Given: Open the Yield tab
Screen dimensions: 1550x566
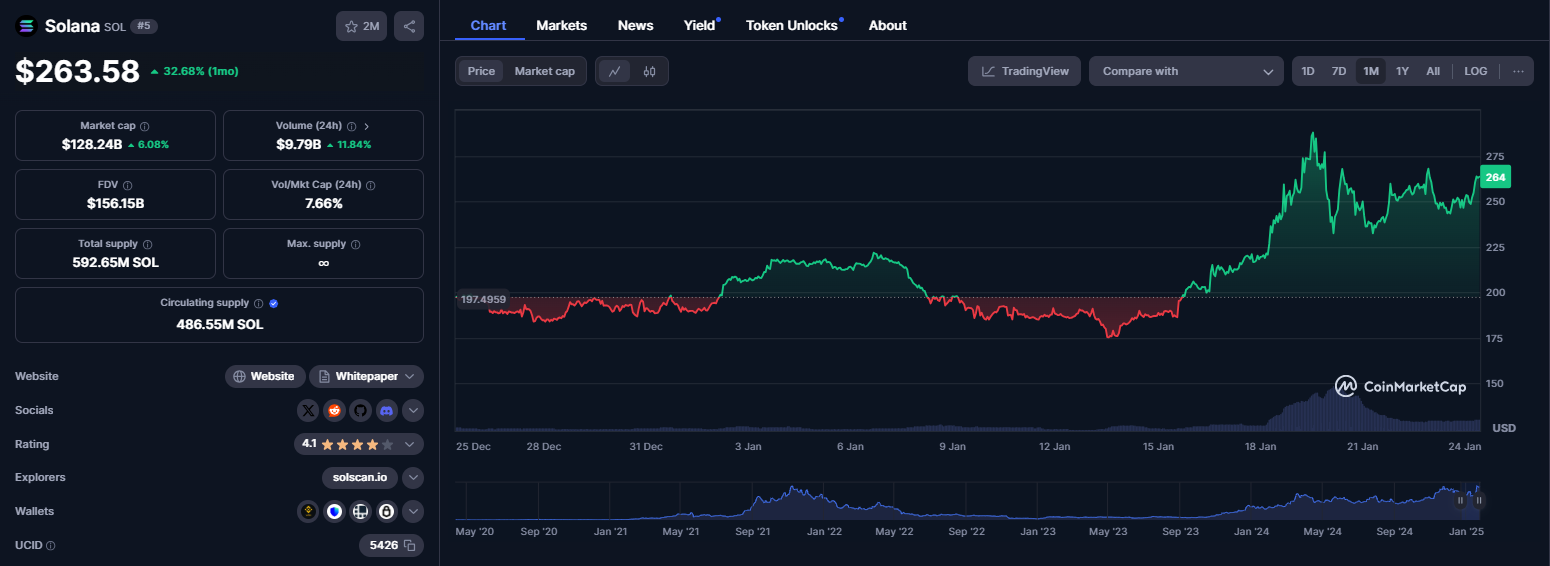Looking at the screenshot, I should point(700,25).
